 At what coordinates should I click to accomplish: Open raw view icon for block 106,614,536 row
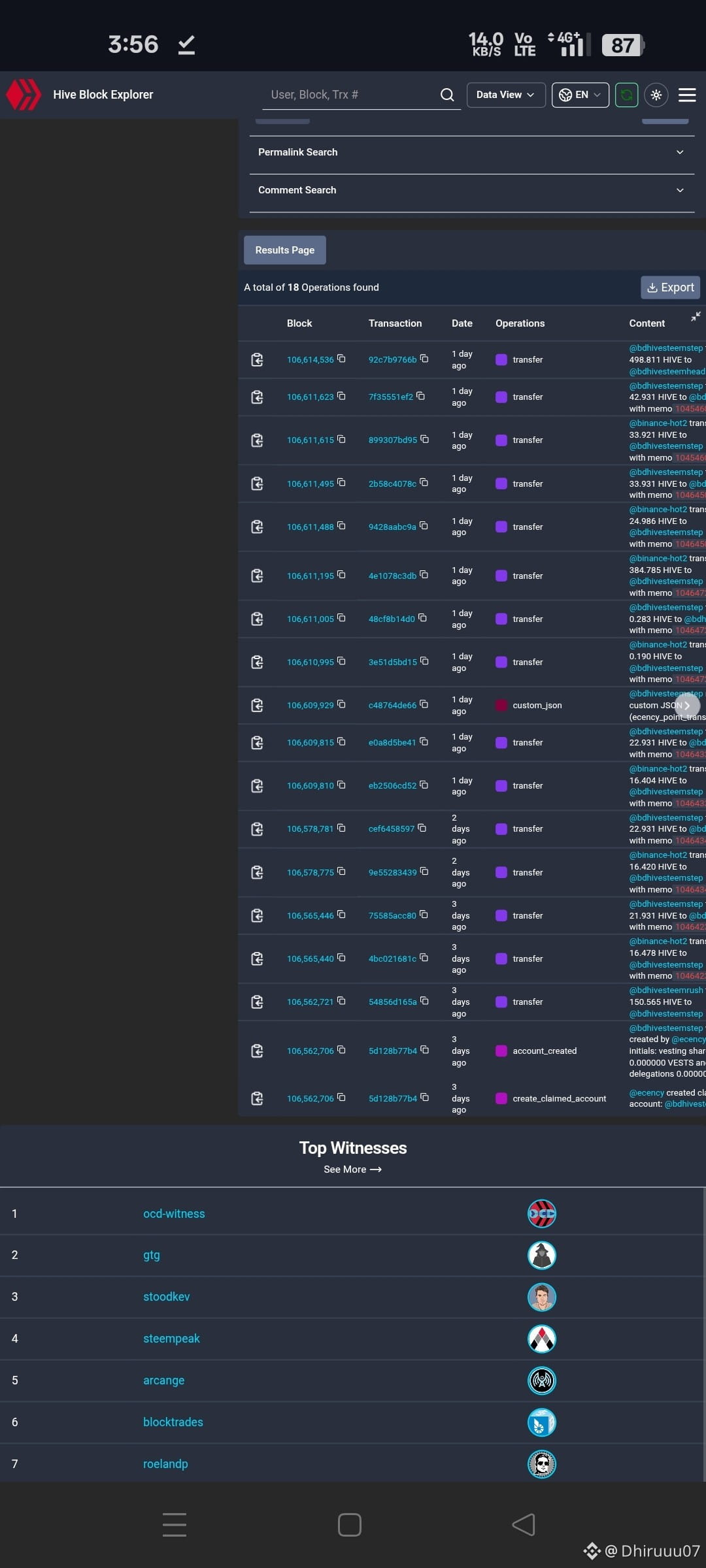[x=257, y=360]
